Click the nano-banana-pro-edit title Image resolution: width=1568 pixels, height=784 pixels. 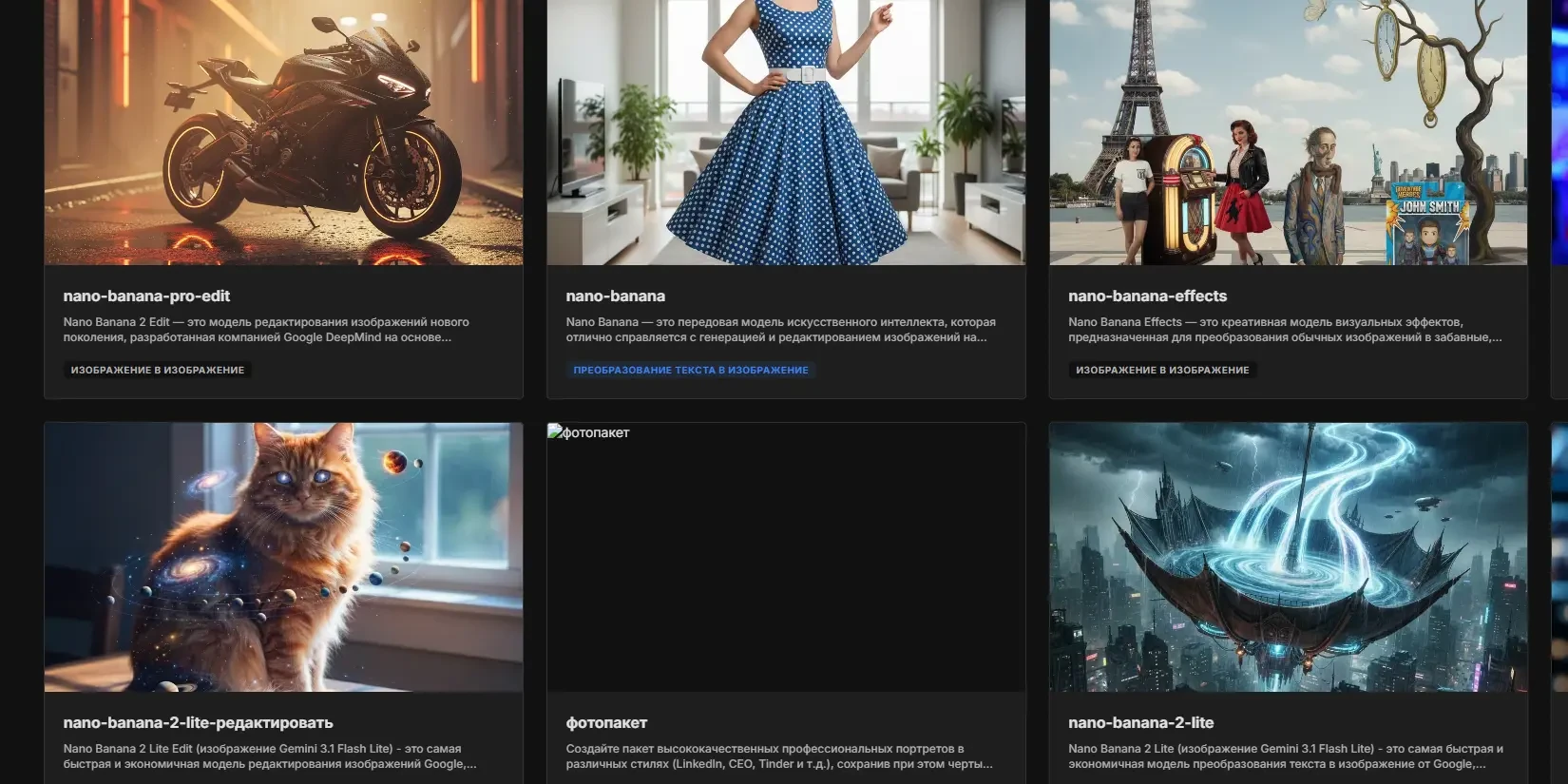coord(146,296)
